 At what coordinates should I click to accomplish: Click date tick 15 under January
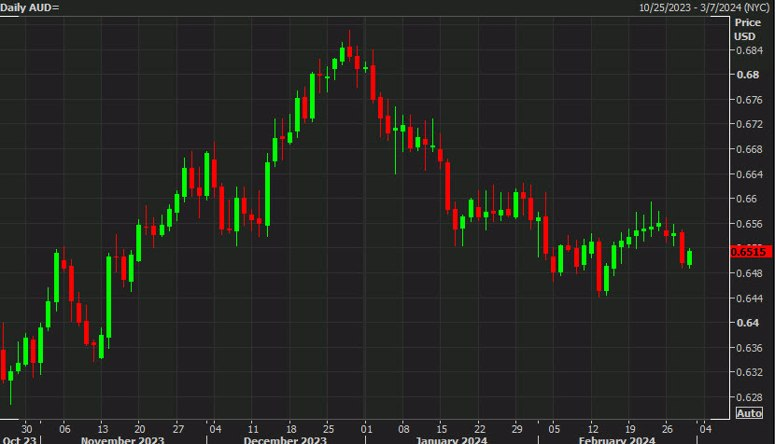(x=441, y=429)
